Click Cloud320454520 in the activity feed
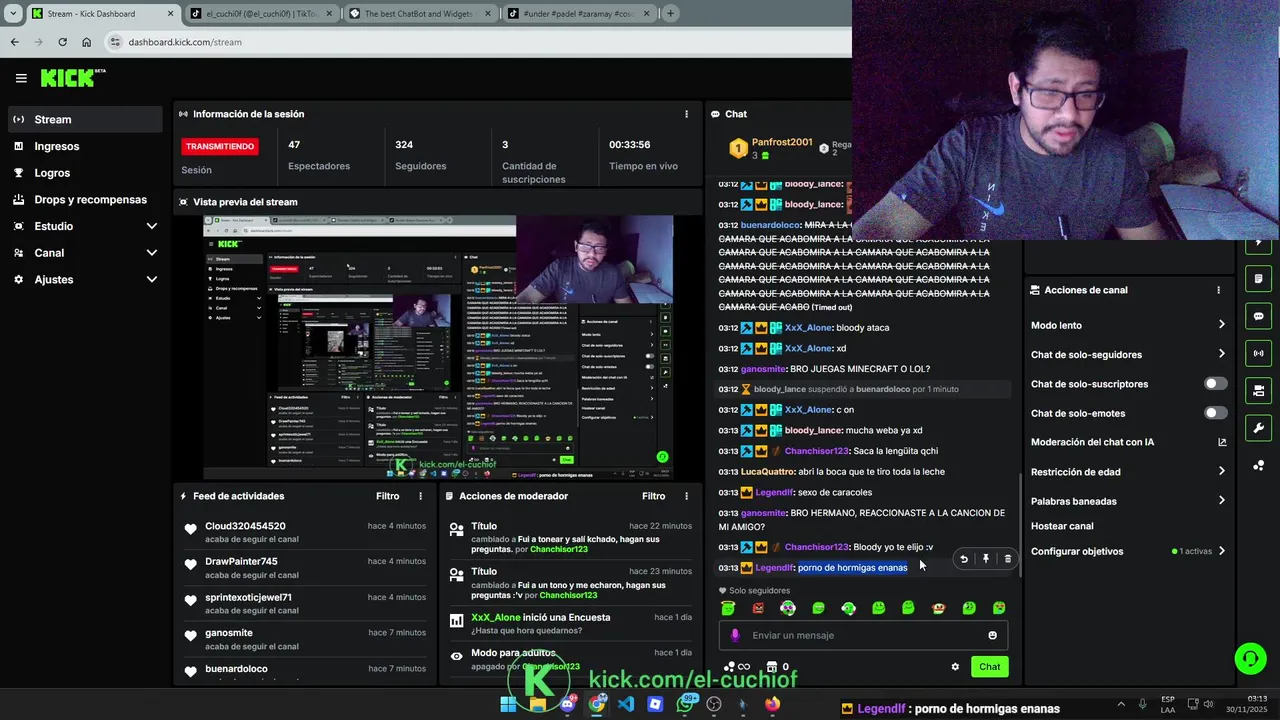Screen dimensions: 1280x720 [245, 526]
